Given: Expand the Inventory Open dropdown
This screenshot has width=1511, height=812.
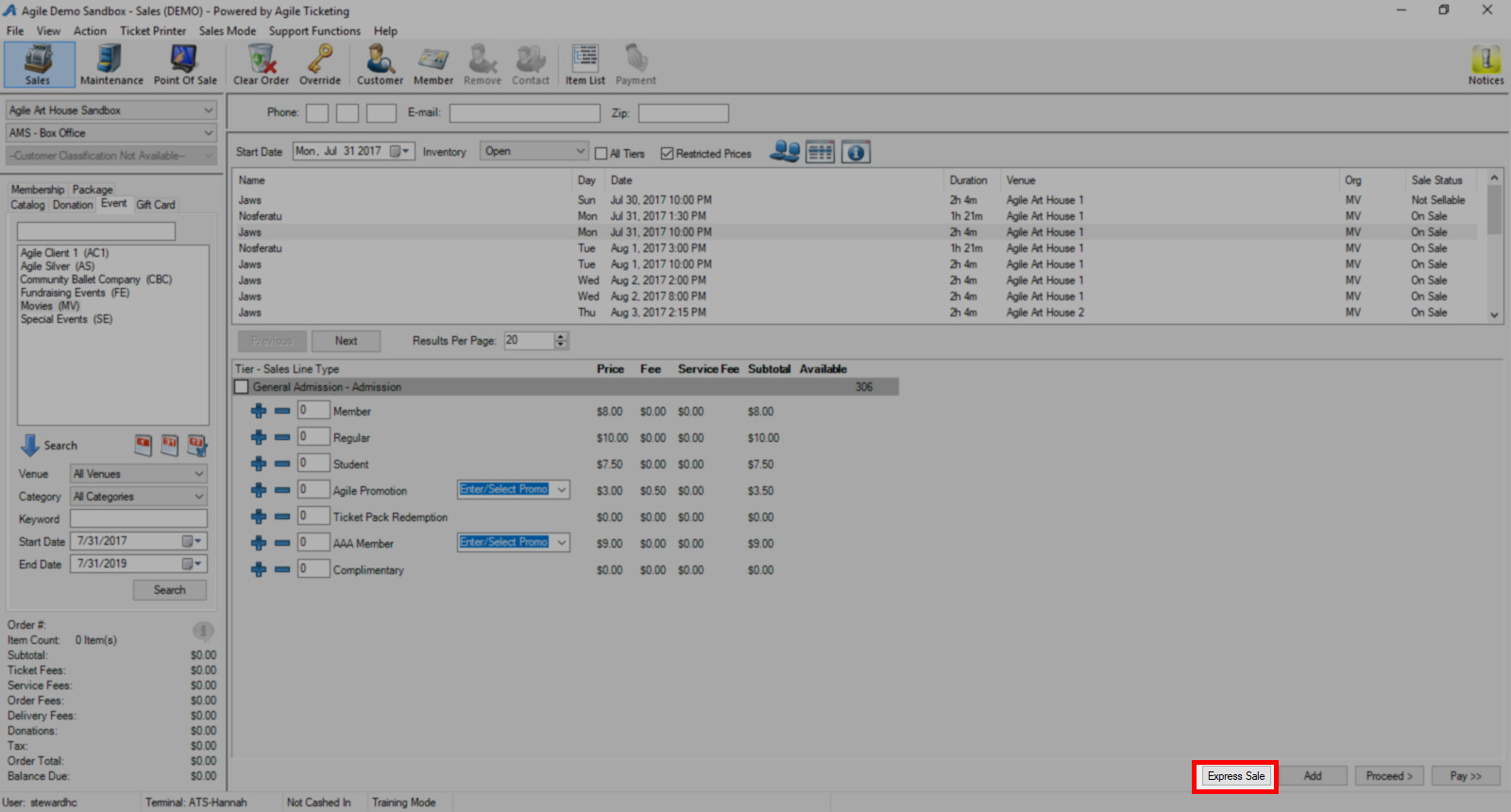Looking at the screenshot, I should 535,151.
